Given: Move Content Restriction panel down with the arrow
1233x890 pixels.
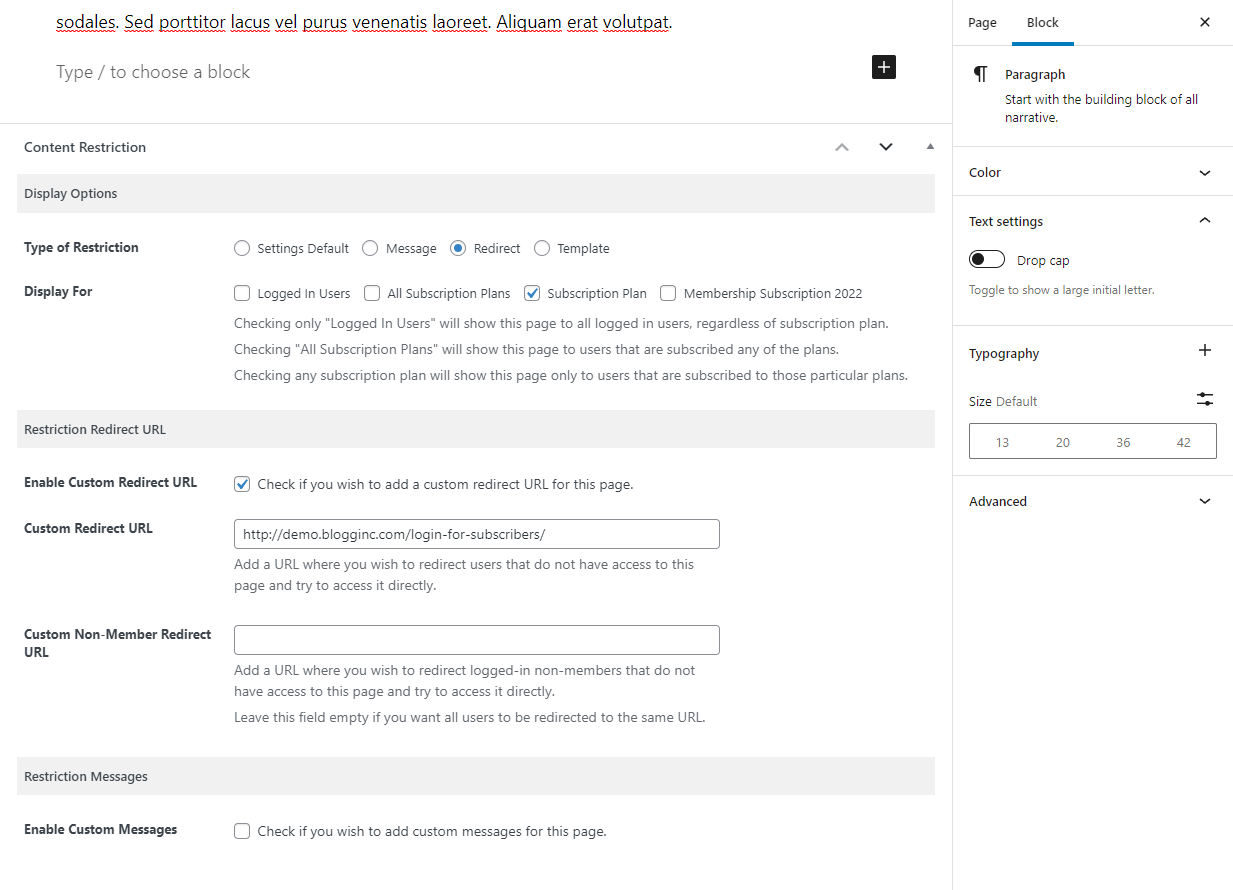Looking at the screenshot, I should pos(886,147).
